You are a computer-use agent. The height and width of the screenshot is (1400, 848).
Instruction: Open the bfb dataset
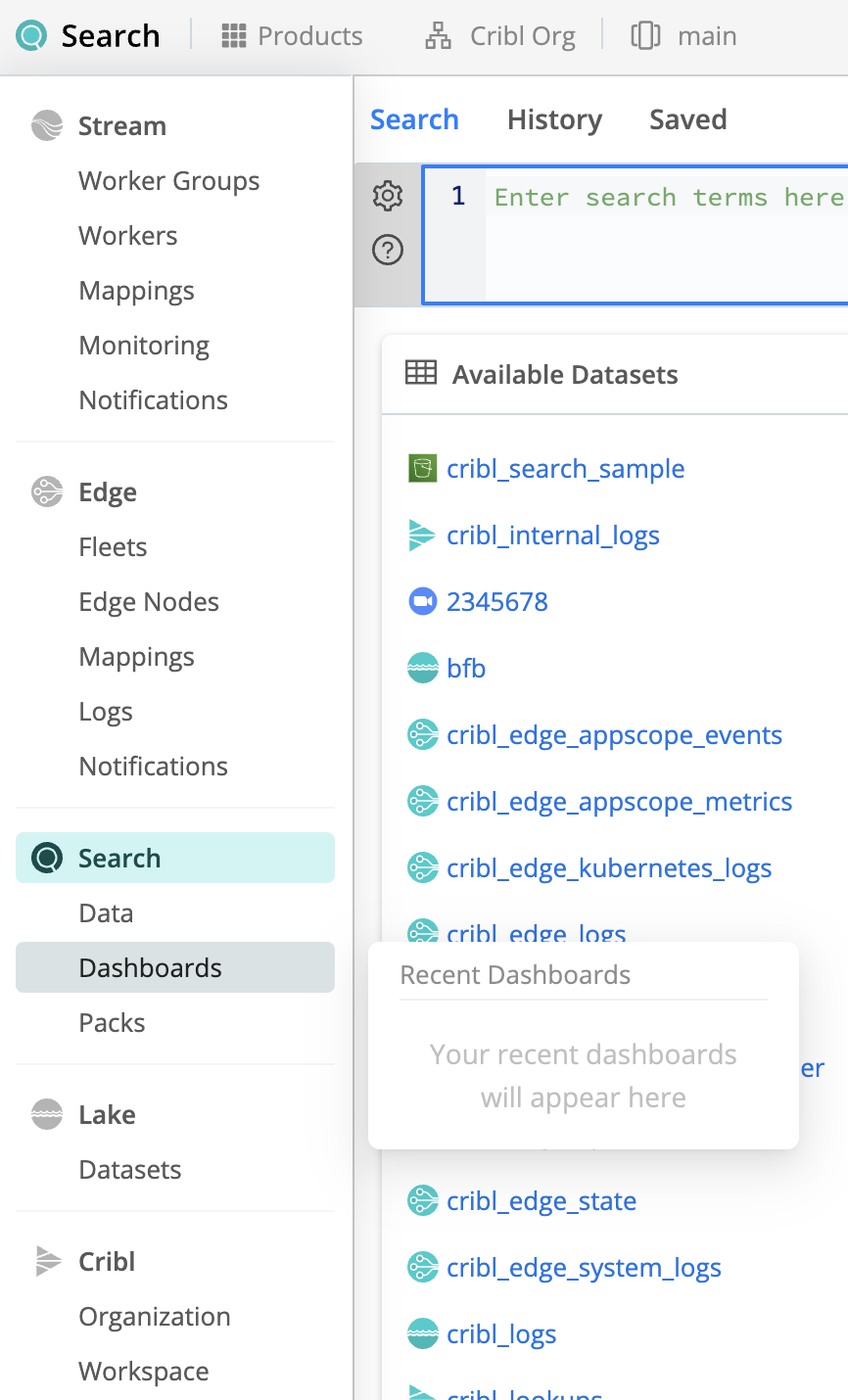click(x=466, y=669)
